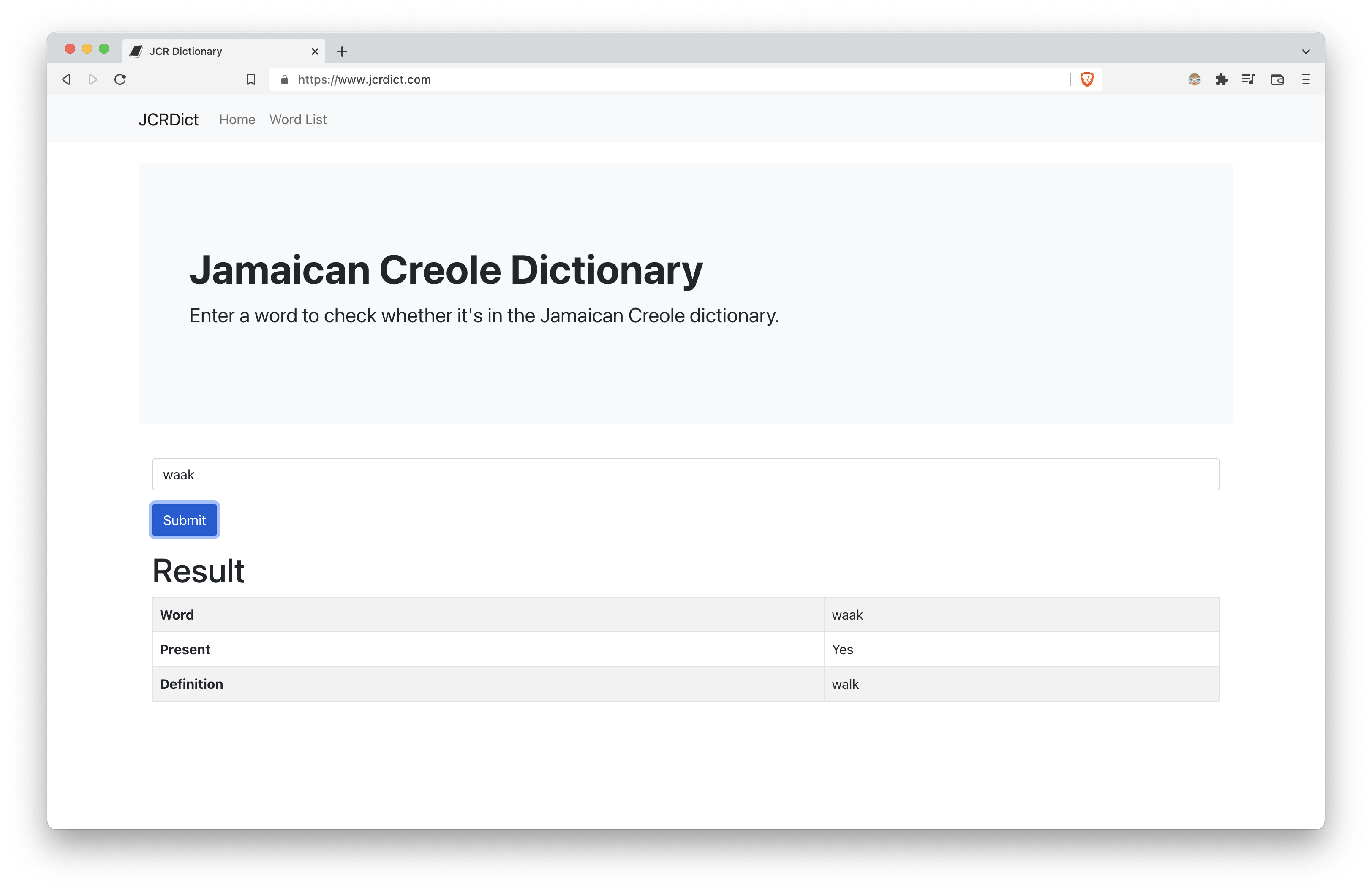Reload the current page
The height and width of the screenshot is (892, 1372).
click(120, 79)
